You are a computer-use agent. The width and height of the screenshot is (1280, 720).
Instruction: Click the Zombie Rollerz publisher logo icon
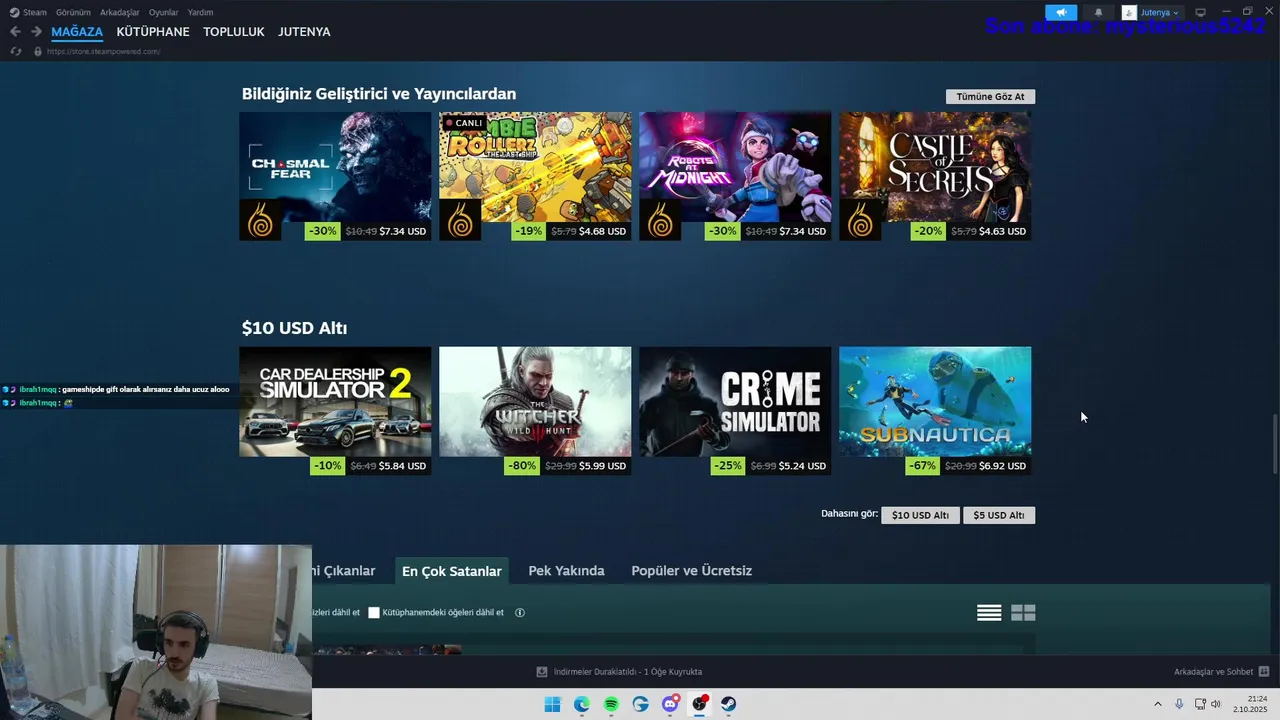[460, 220]
